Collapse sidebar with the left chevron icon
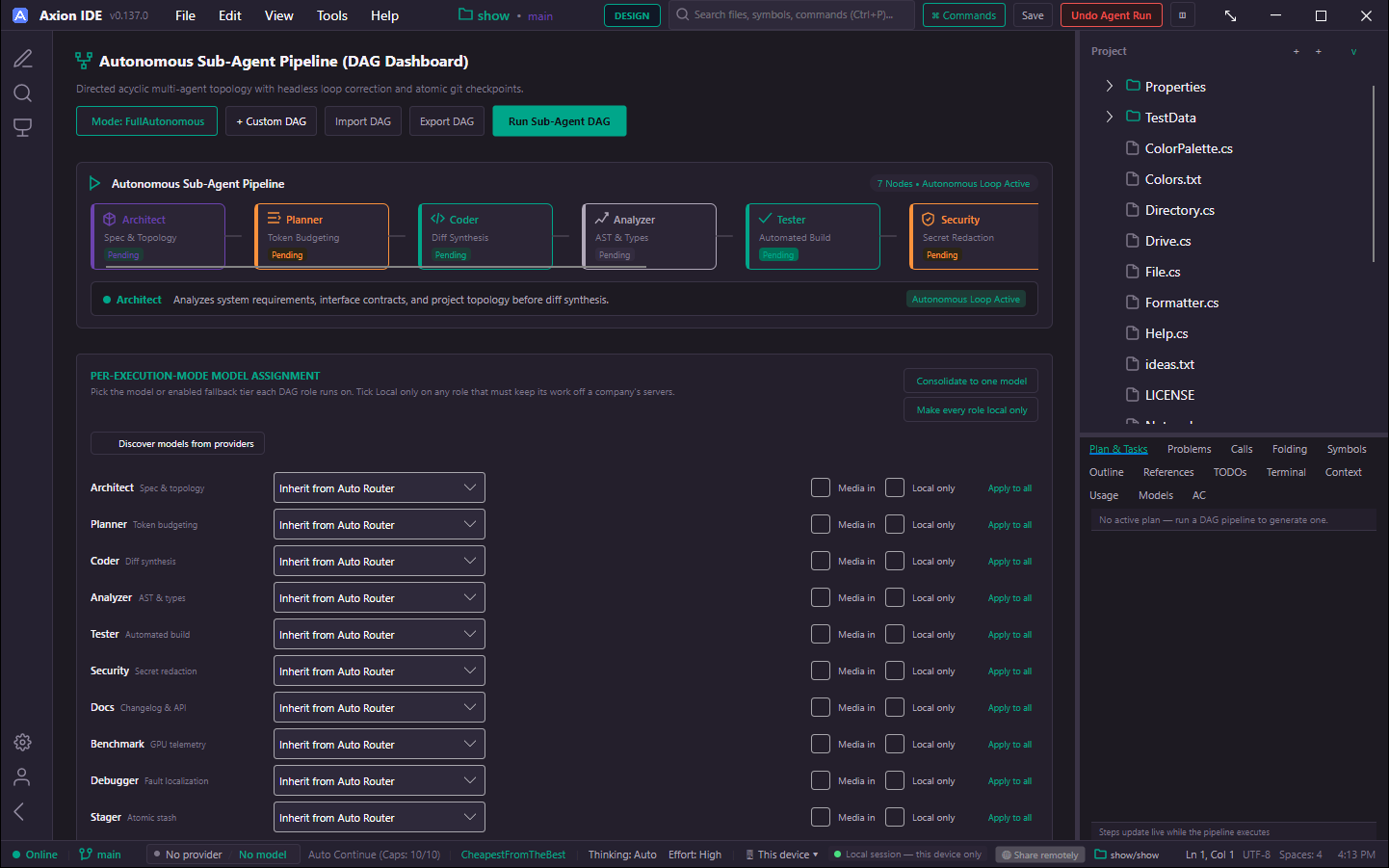The width and height of the screenshot is (1389, 868). click(x=19, y=811)
